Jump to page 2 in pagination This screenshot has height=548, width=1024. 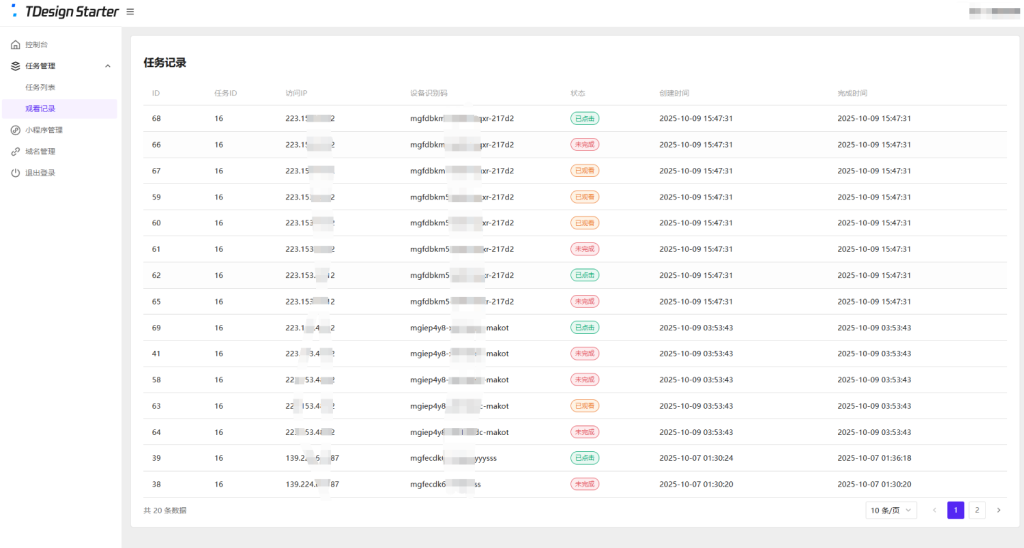click(x=977, y=510)
